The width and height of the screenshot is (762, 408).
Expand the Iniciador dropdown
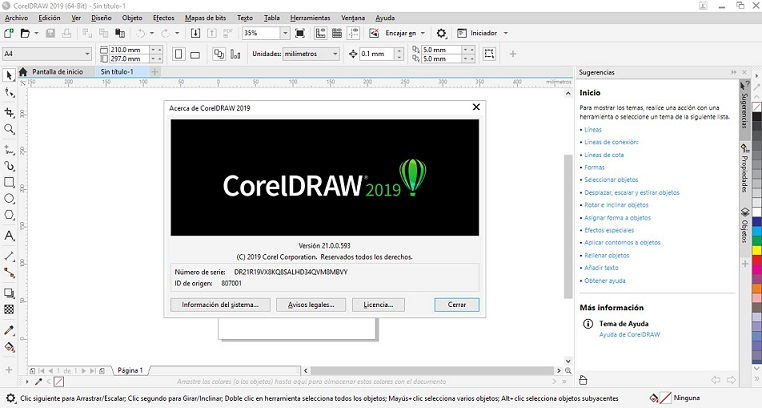coord(505,33)
